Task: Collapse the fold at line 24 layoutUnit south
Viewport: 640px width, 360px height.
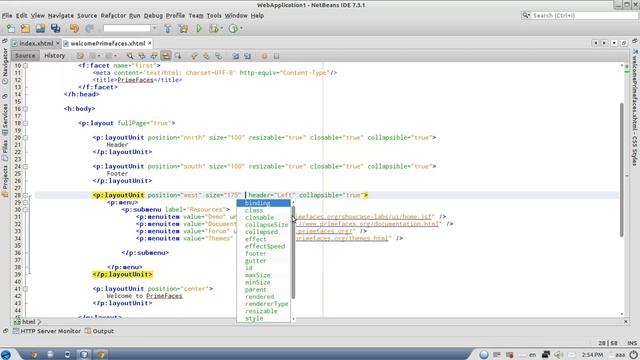Action: (x=25, y=166)
